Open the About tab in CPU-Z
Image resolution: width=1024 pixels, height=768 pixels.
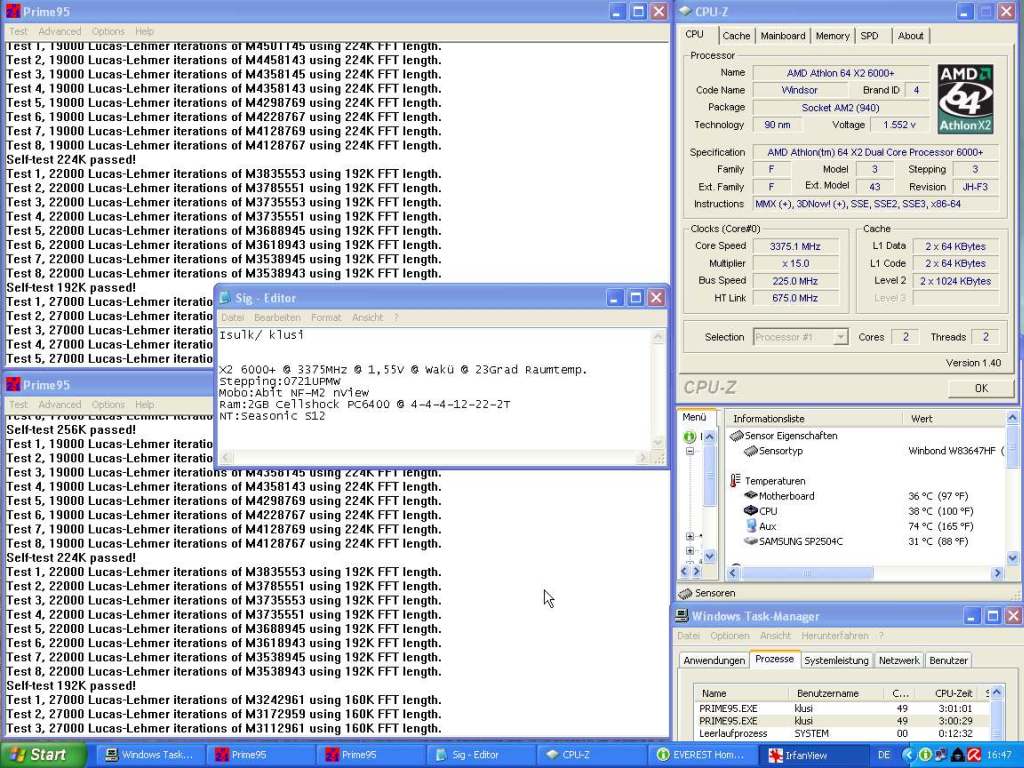pos(910,36)
